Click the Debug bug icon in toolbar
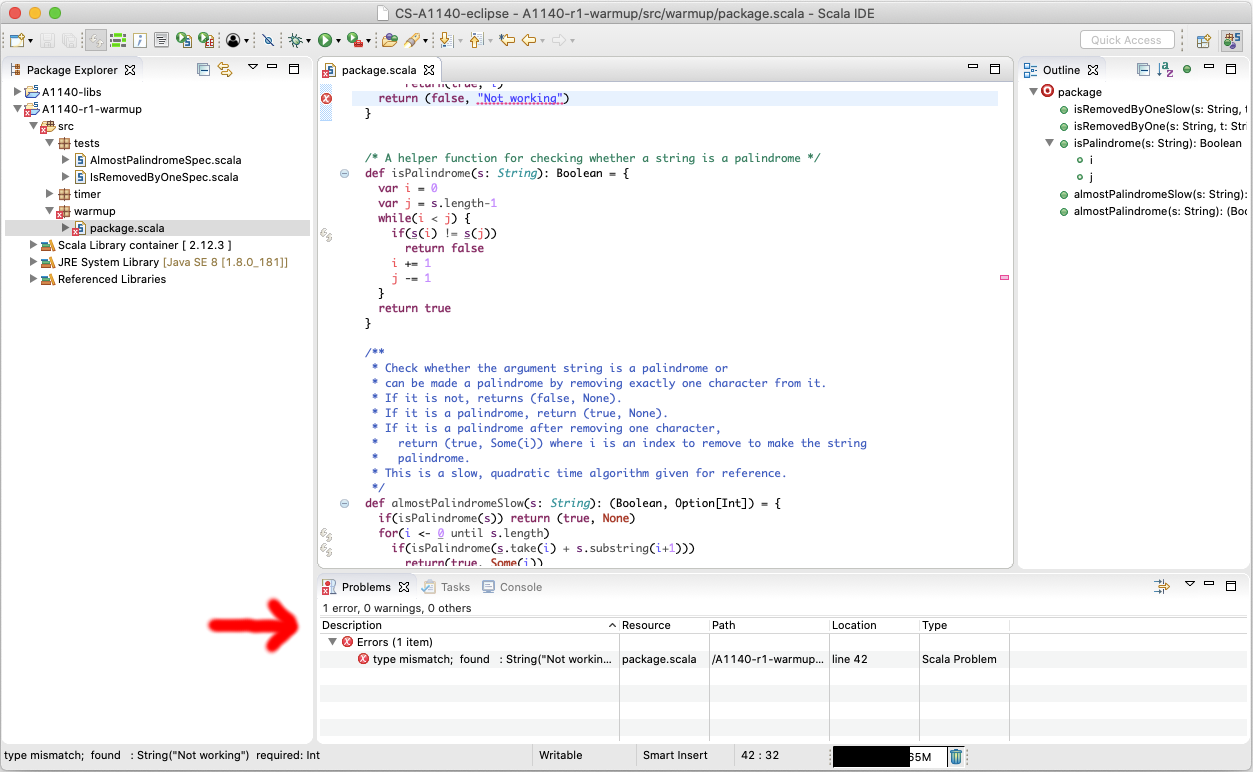Viewport: 1253px width, 772px height. click(295, 40)
